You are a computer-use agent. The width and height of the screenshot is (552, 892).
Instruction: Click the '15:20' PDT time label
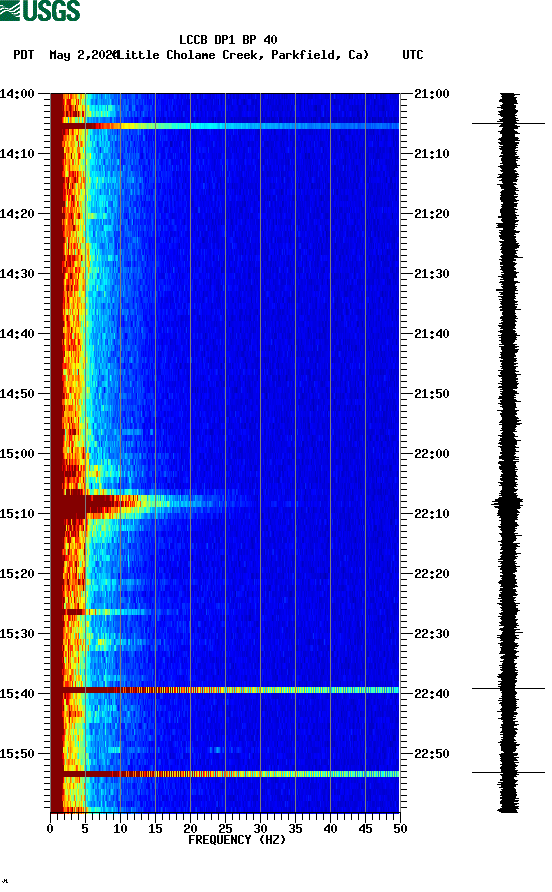pyautogui.click(x=17, y=574)
